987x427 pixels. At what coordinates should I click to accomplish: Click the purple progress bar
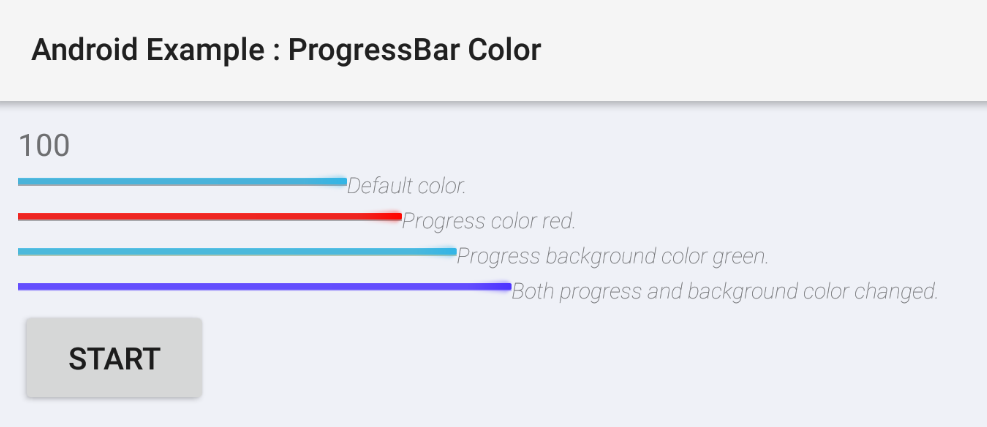[264, 287]
